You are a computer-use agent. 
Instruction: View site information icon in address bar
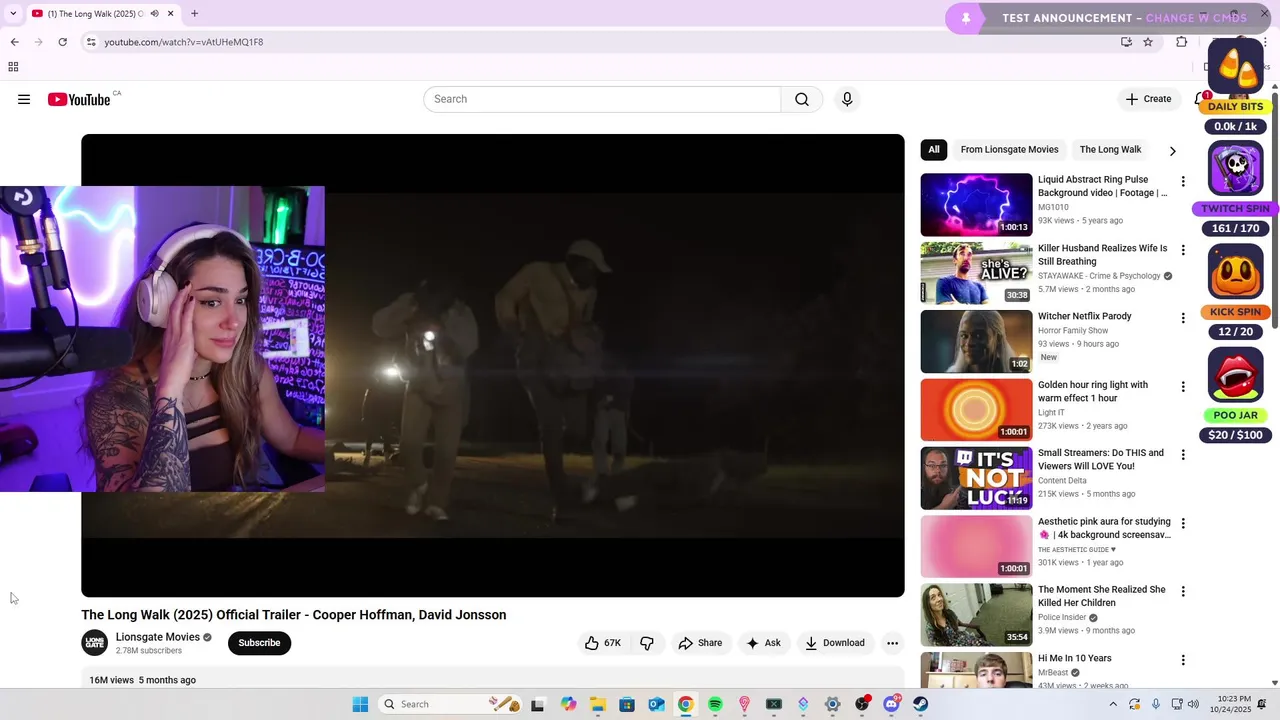point(91,42)
